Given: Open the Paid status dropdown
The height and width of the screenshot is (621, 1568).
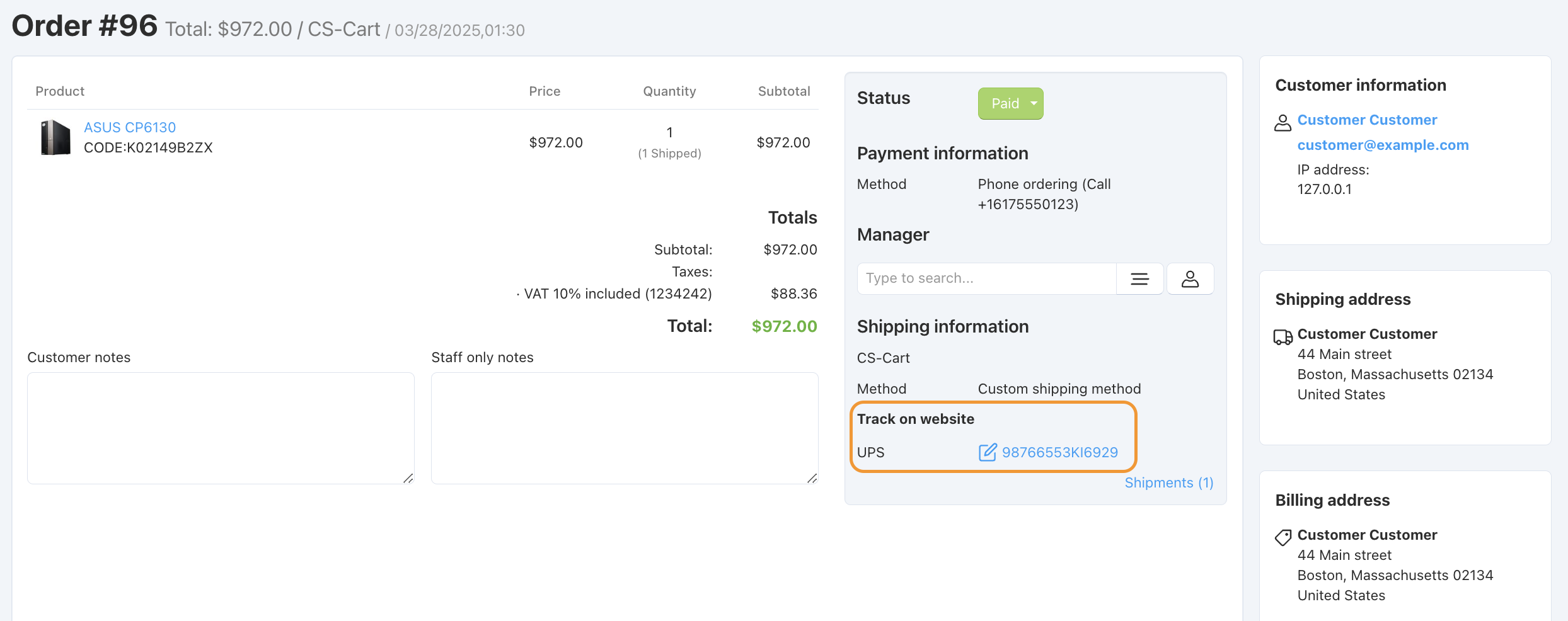Looking at the screenshot, I should 1010,103.
